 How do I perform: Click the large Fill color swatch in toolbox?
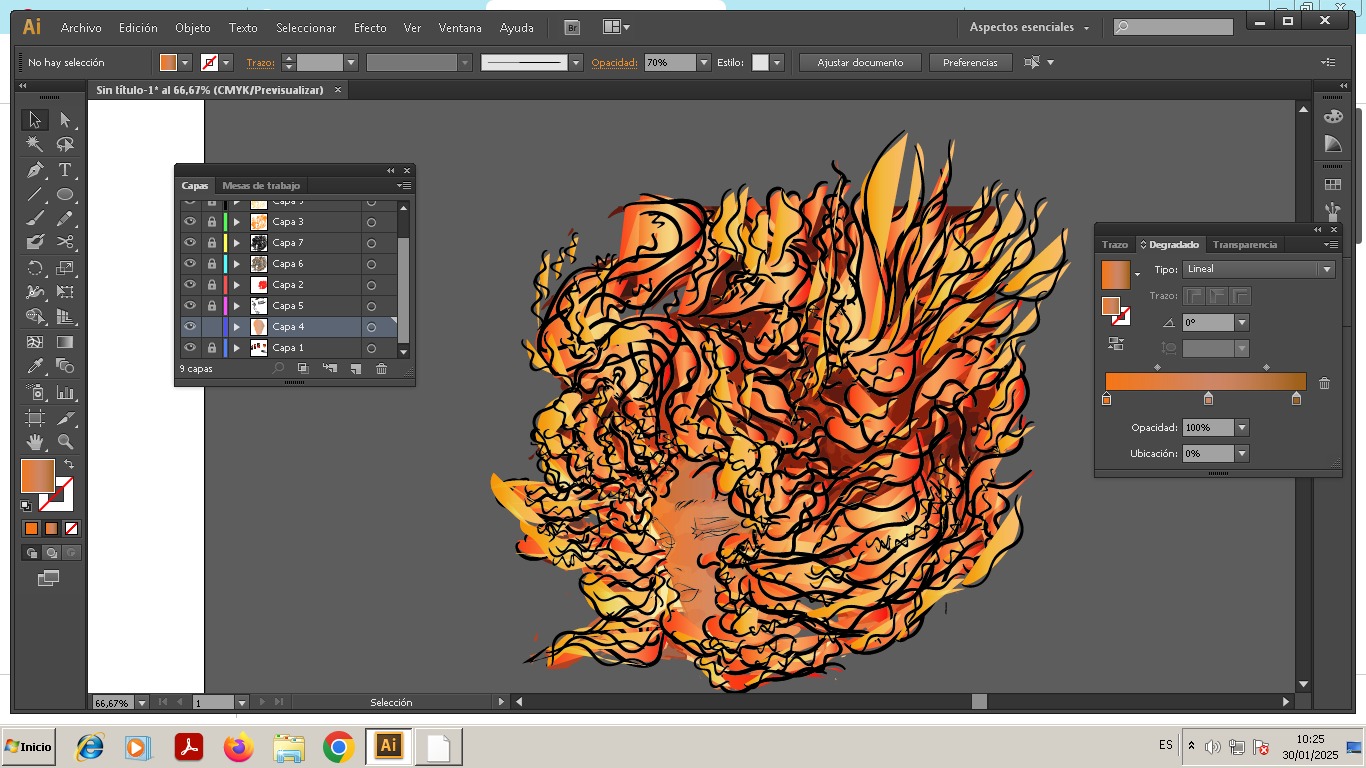coord(38,476)
